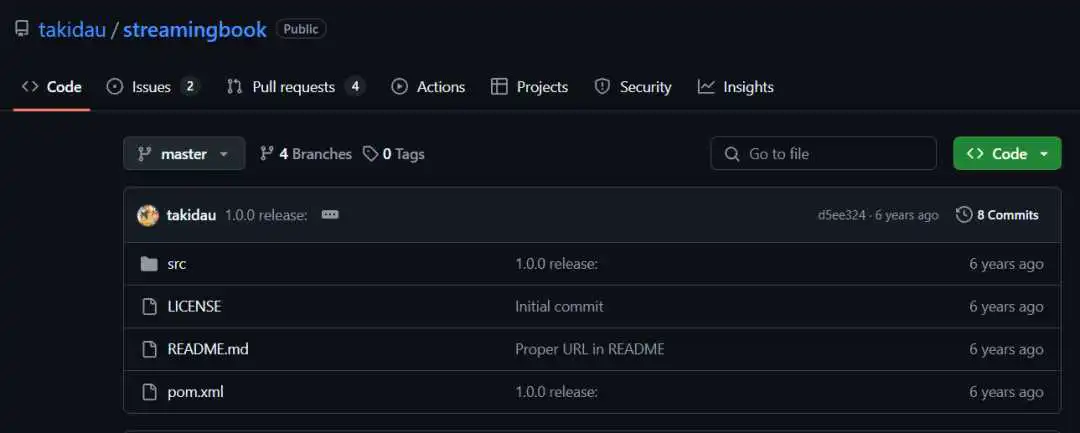Click takidau's avatar in the commit row

[x=148, y=215]
